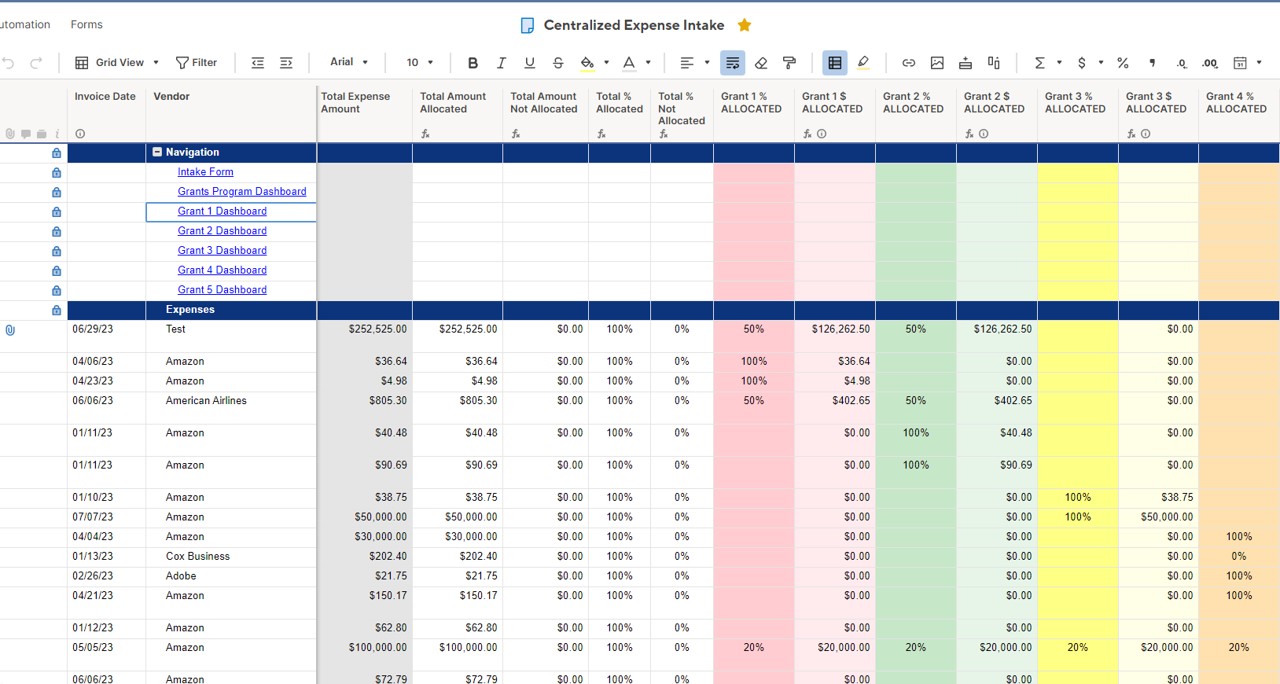Open the Automation menu
Screen dimensions: 1280x684
click(x=26, y=25)
